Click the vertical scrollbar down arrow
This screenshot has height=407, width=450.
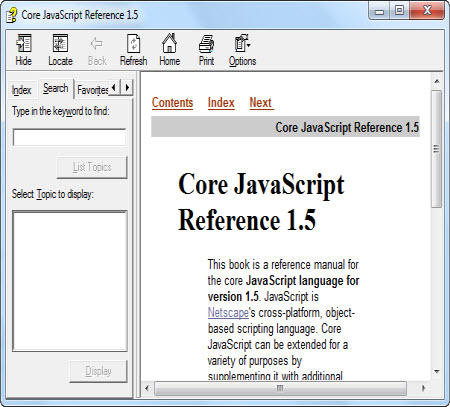point(437,371)
